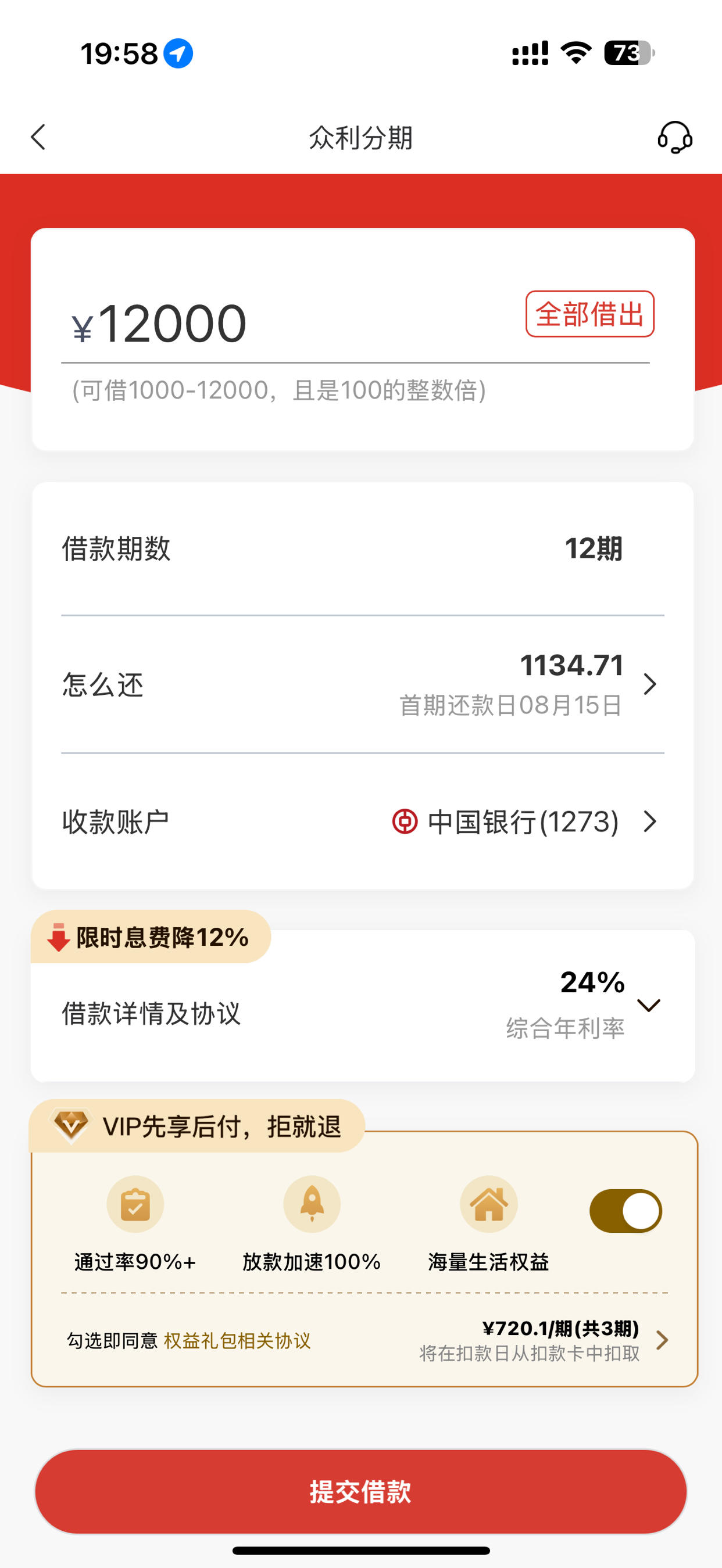
Task: Open the 权益礼包相关协议 link
Action: [x=237, y=1340]
